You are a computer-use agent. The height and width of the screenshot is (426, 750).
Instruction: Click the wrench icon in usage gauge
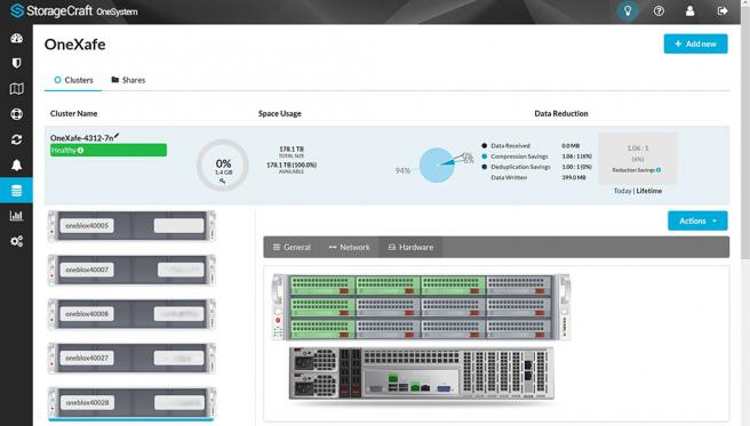[222, 181]
